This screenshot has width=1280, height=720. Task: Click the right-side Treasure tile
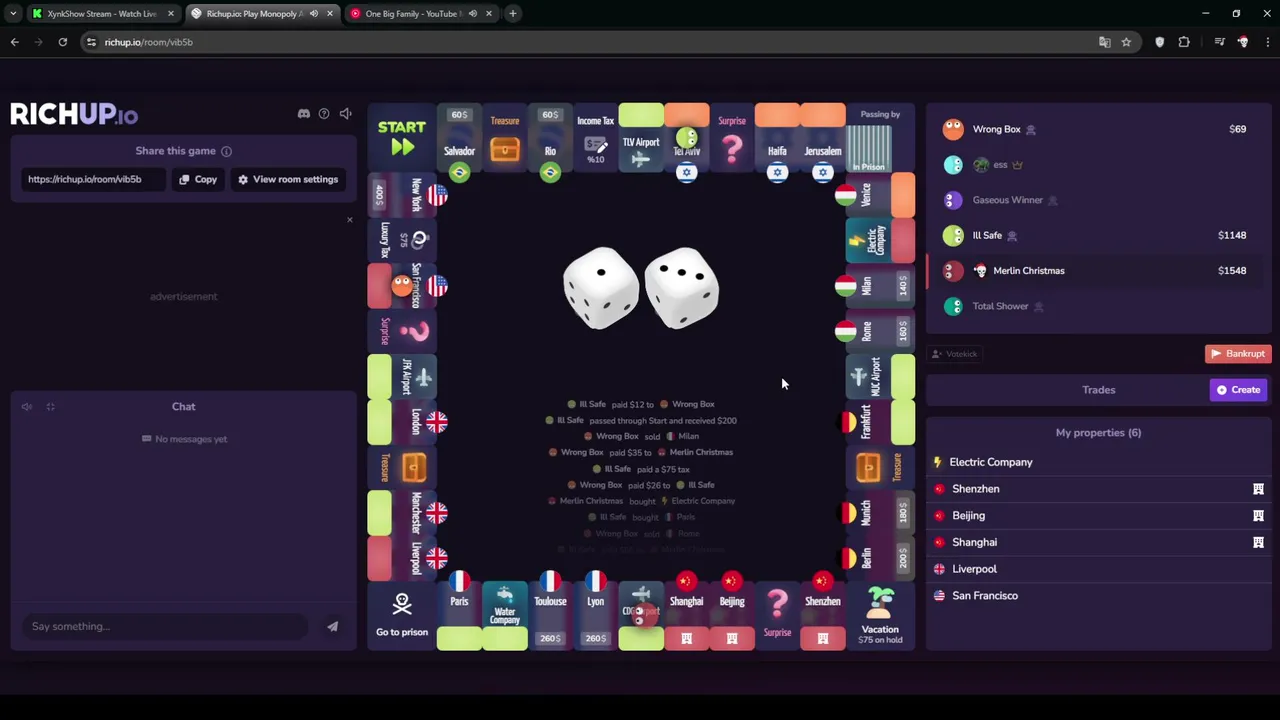(880, 467)
